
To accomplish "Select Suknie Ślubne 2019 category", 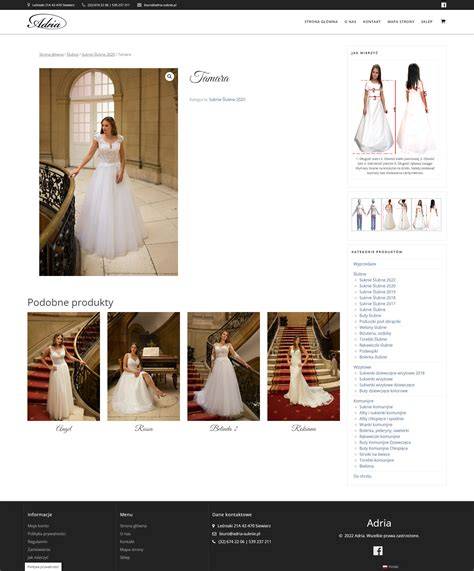I will point(377,292).
